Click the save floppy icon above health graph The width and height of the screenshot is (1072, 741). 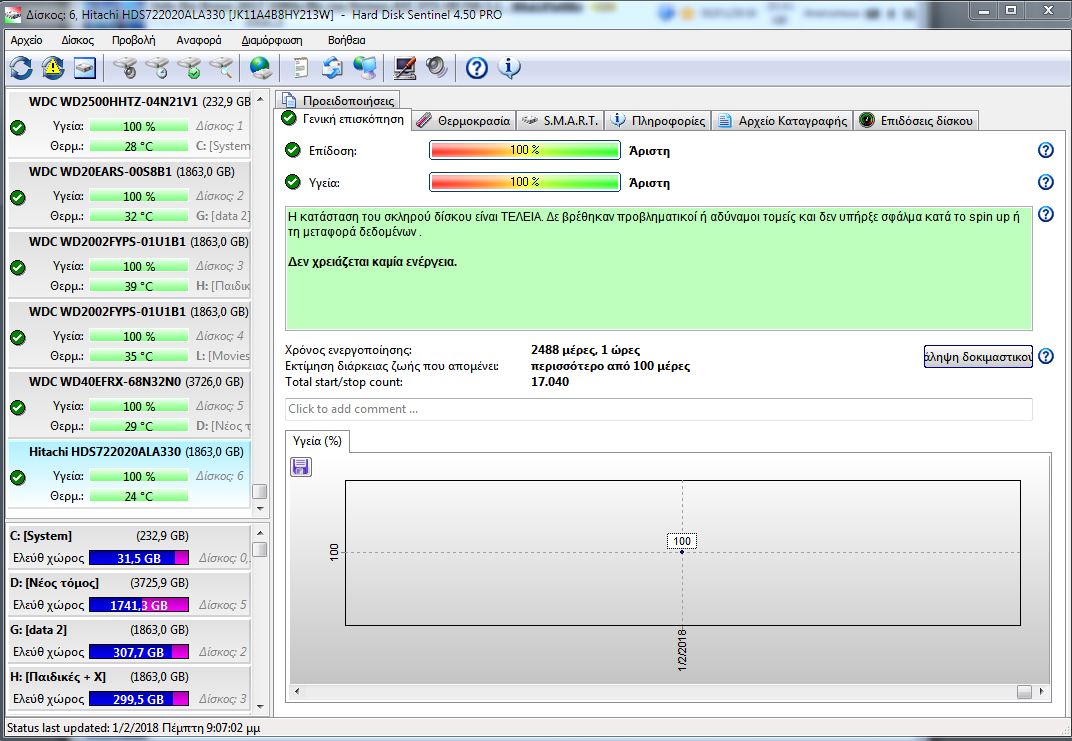click(x=301, y=467)
